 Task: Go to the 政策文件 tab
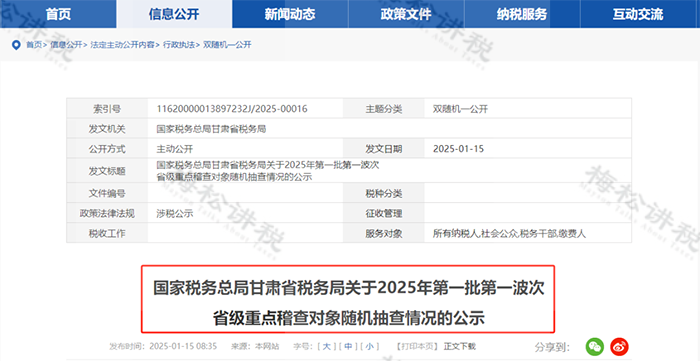pyautogui.click(x=406, y=14)
